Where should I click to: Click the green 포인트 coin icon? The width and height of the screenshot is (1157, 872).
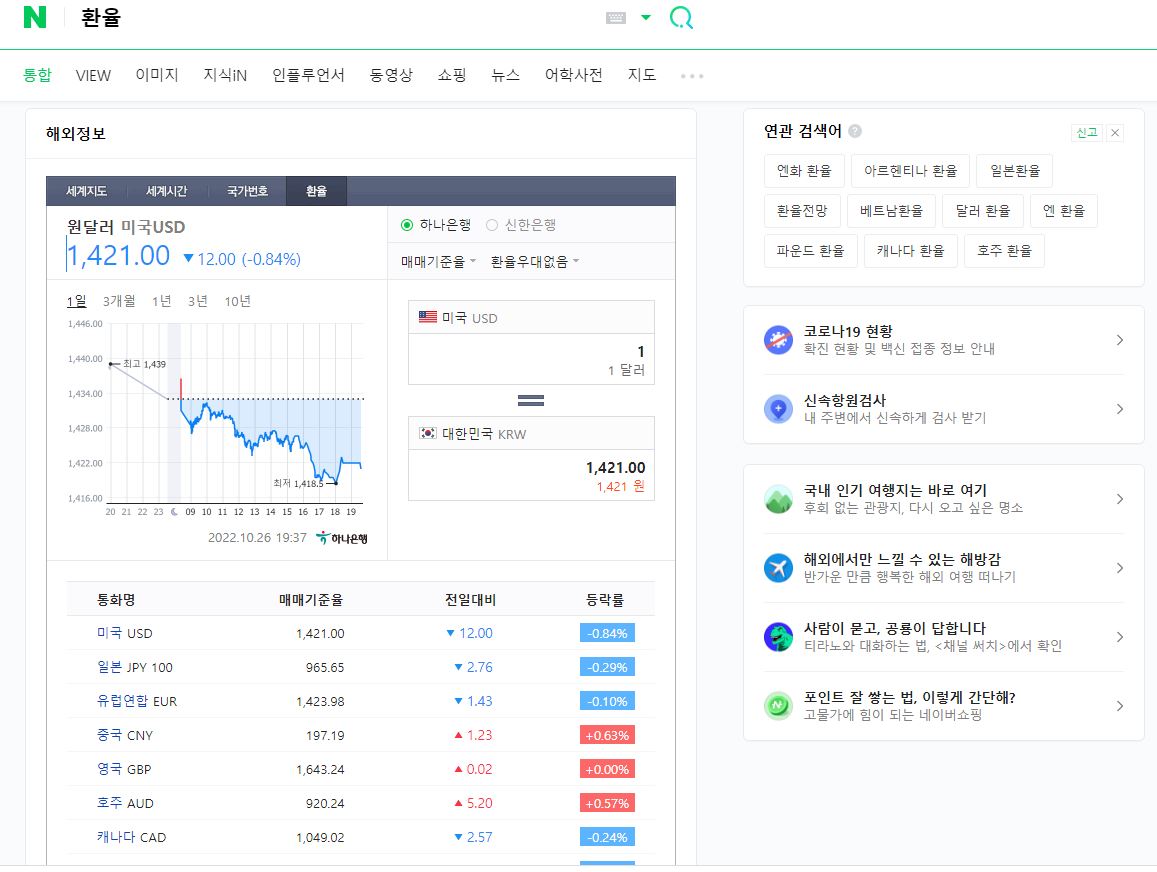pyautogui.click(x=778, y=706)
